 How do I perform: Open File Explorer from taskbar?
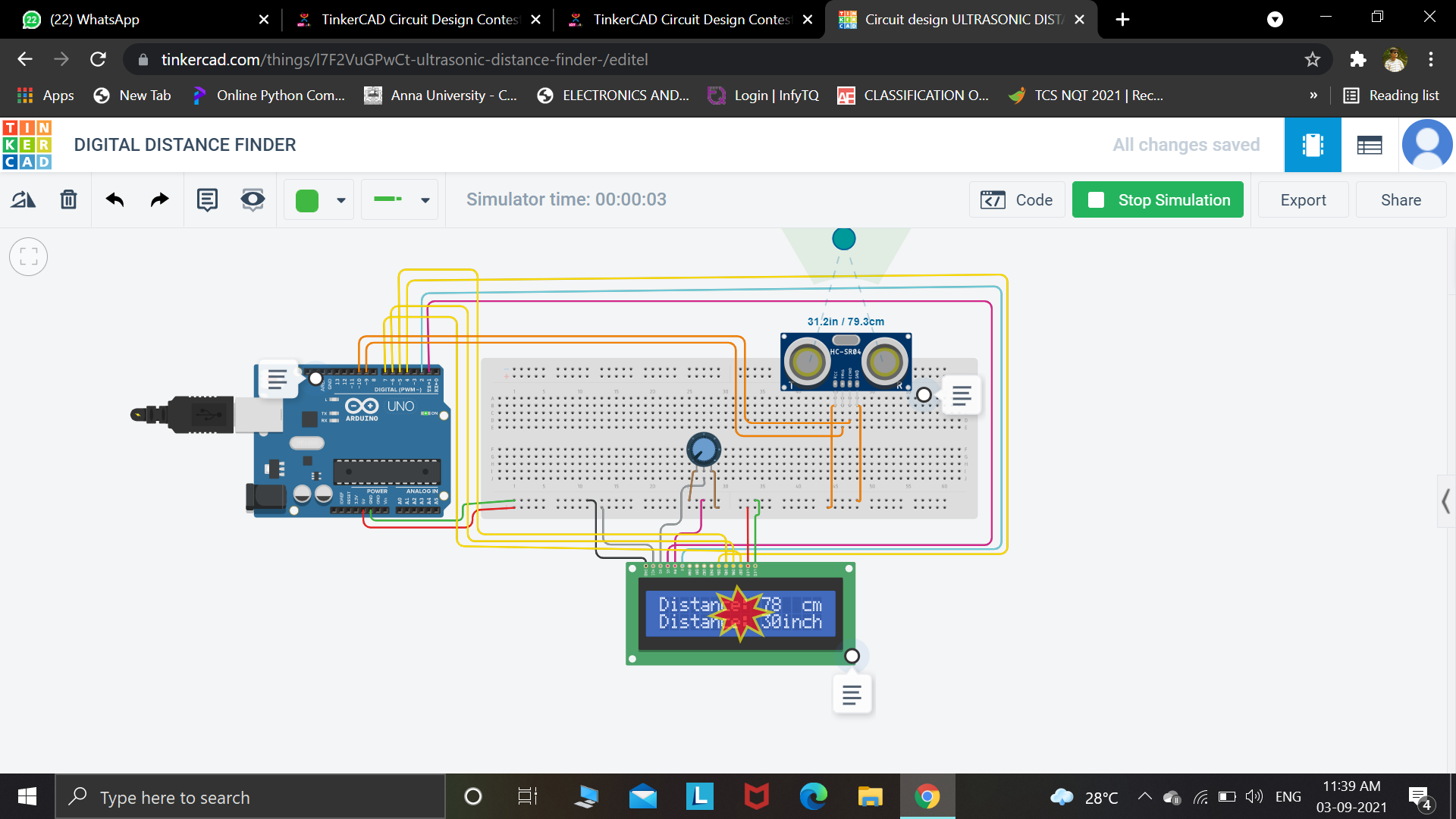(870, 796)
